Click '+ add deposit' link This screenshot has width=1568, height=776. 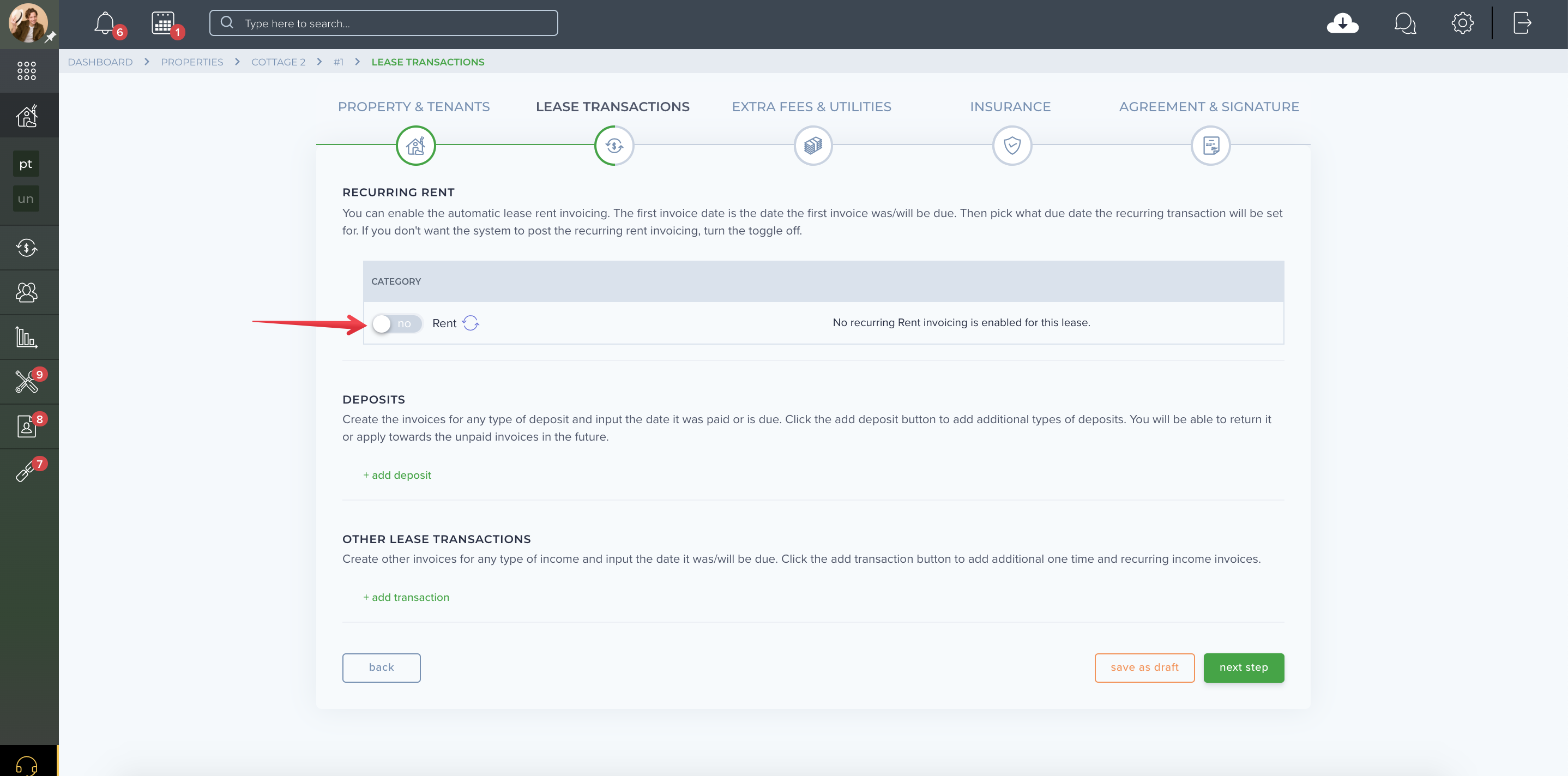coord(397,475)
